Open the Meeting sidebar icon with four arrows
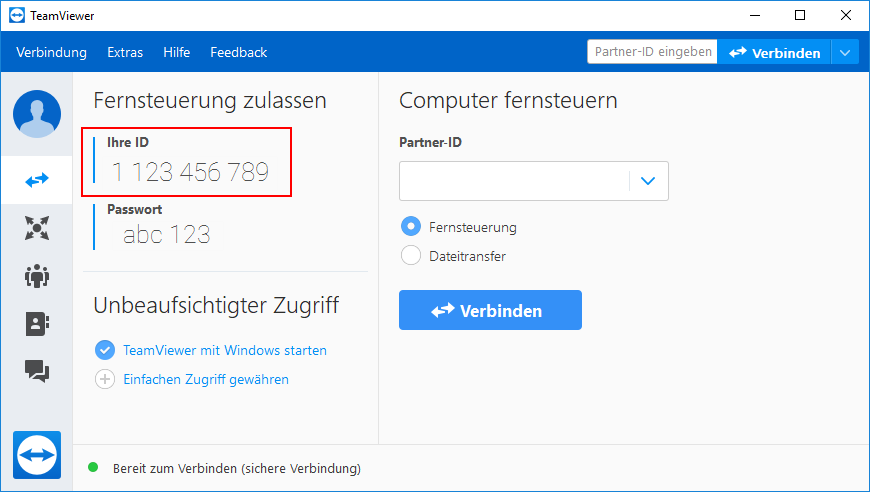Viewport: 870px width, 492px height. (x=37, y=228)
